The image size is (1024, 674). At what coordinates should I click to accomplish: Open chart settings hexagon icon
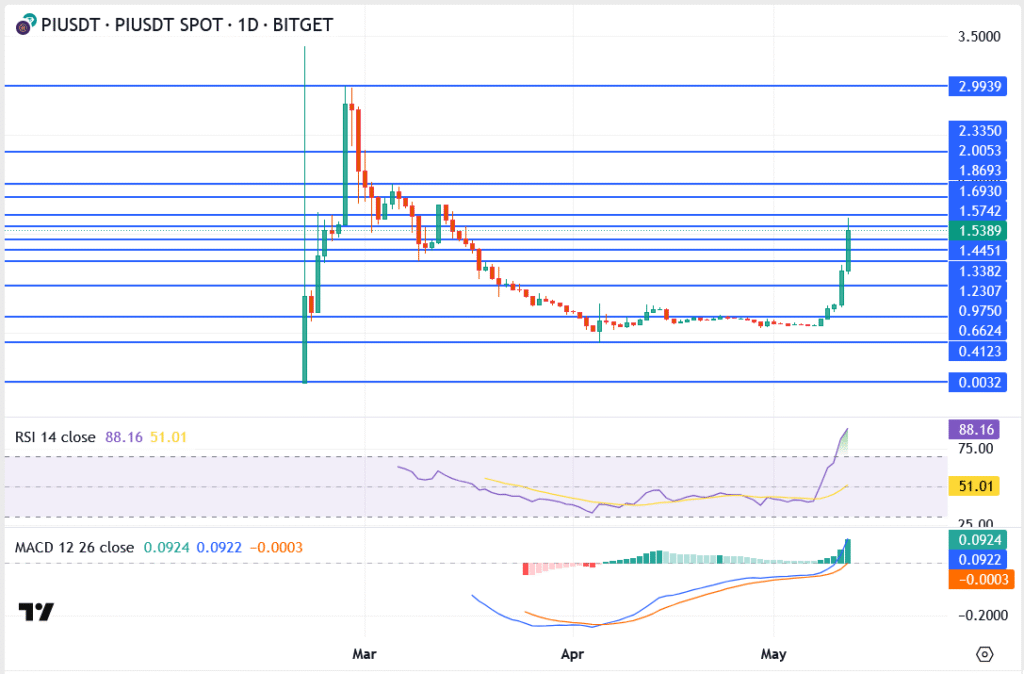click(984, 654)
